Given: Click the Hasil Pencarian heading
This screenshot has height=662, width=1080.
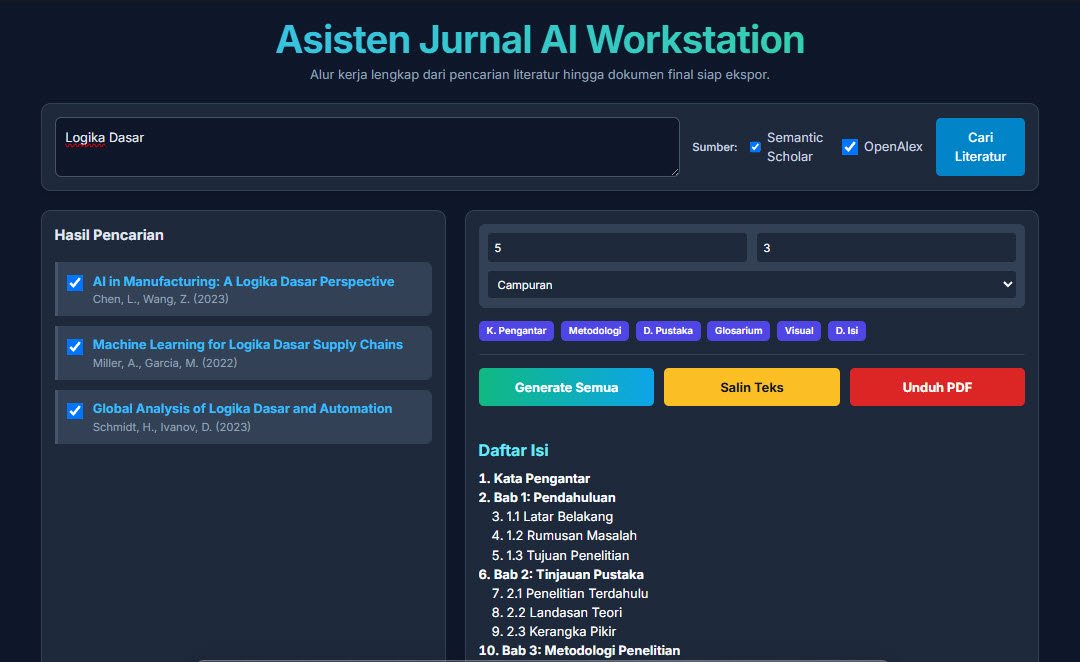Looking at the screenshot, I should pos(109,235).
